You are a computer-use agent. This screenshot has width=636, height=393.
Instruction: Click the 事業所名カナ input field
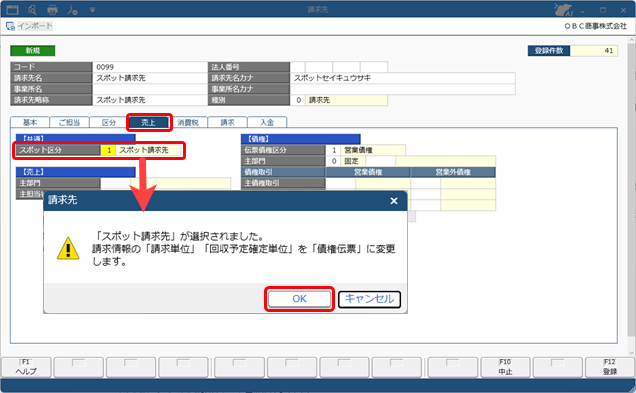[x=403, y=89]
